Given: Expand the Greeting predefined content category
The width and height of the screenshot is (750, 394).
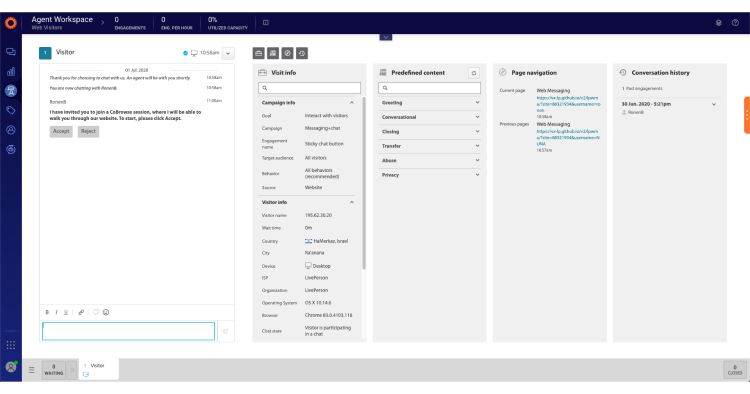Looking at the screenshot, I should point(477,103).
